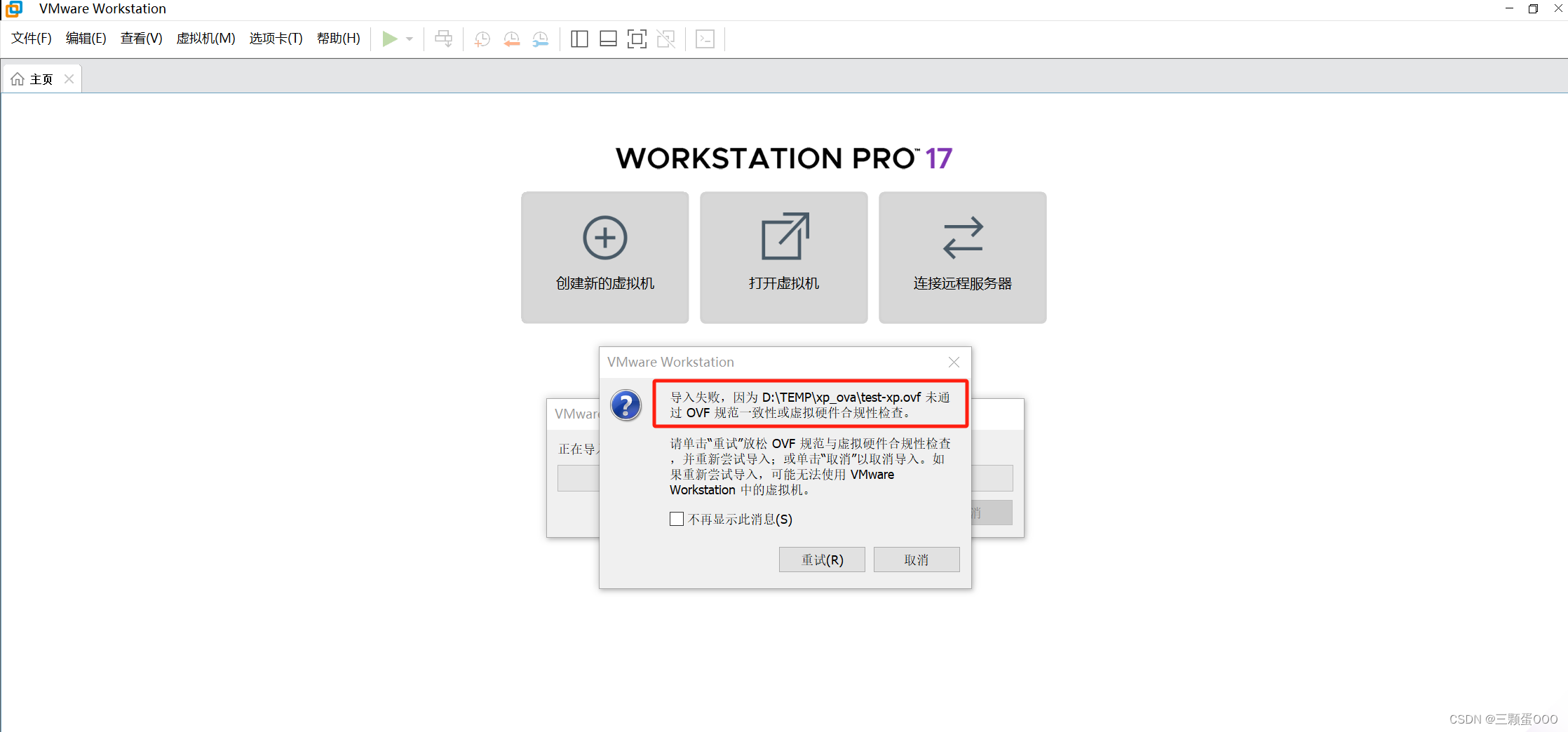Click the VMware Workstation app logo icon
Viewport: 1568px width, 732px height.
pos(13,8)
